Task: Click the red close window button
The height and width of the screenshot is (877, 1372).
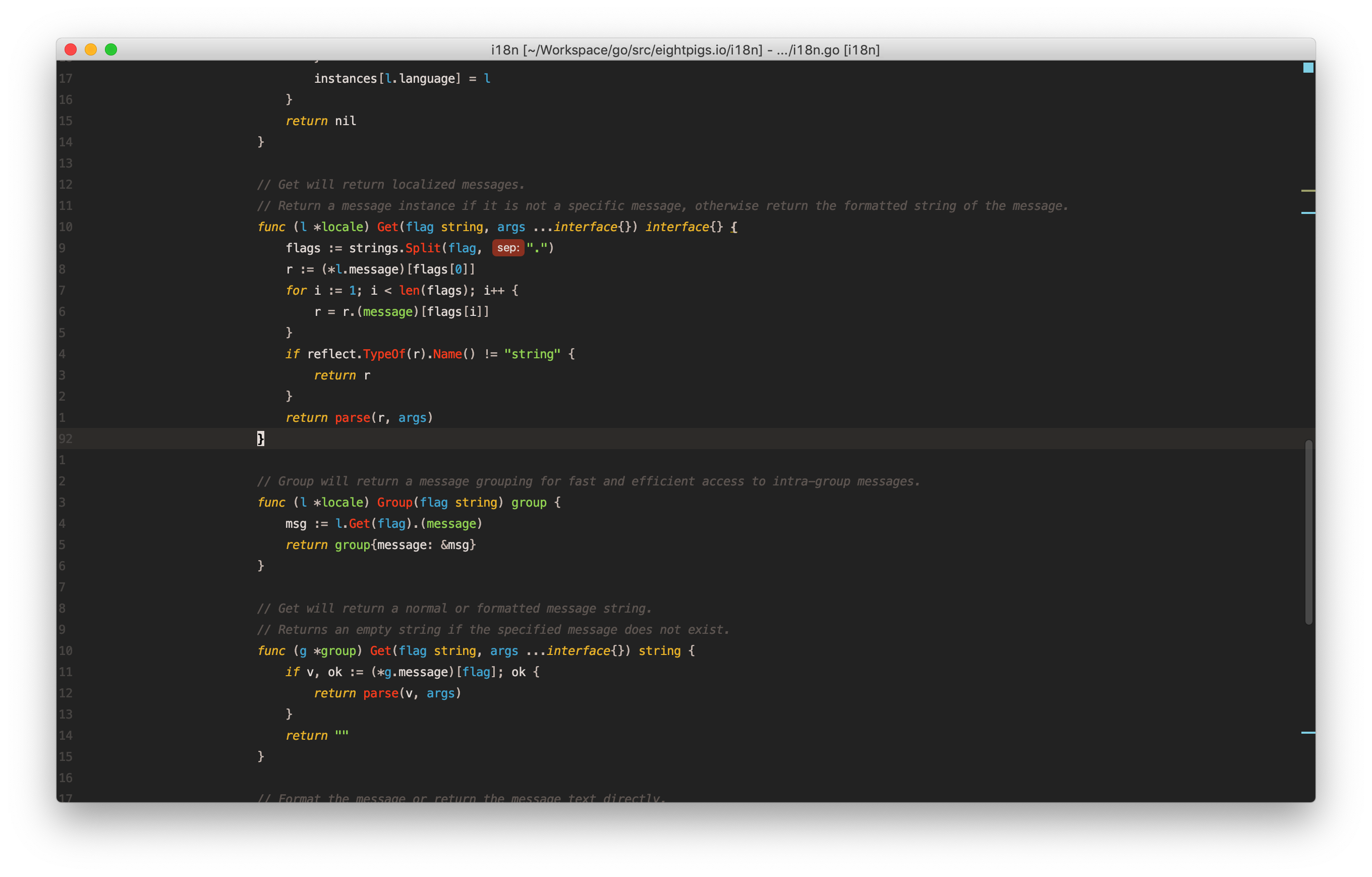Action: (71, 49)
